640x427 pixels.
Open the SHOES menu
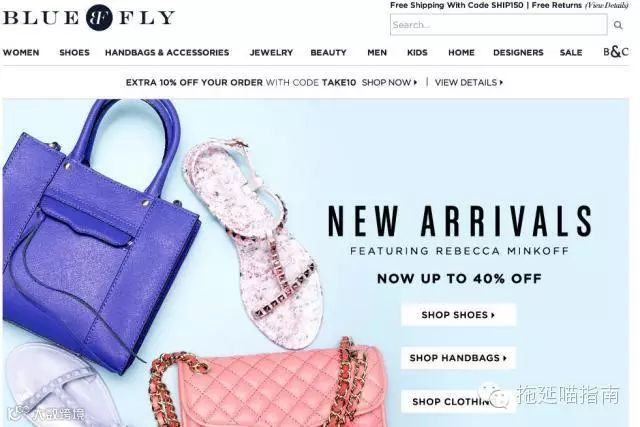[x=74, y=53]
